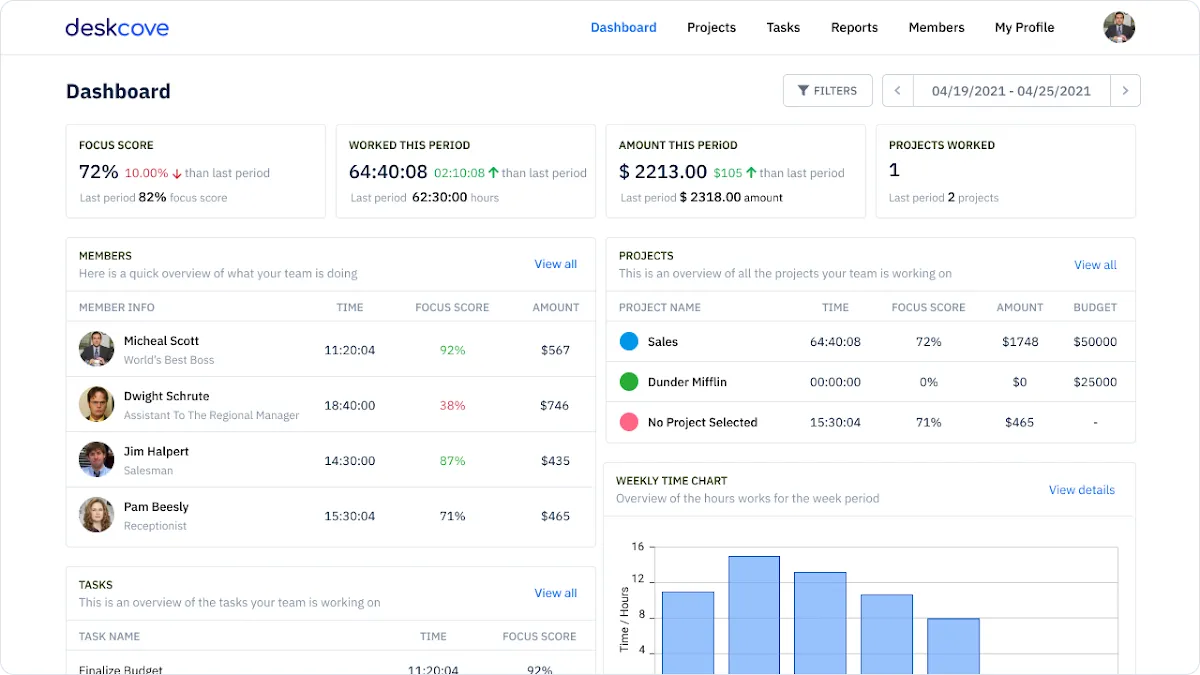Image resolution: width=1200 pixels, height=675 pixels.
Task: Open View details for Weekly Time Chart
Action: [x=1081, y=490]
